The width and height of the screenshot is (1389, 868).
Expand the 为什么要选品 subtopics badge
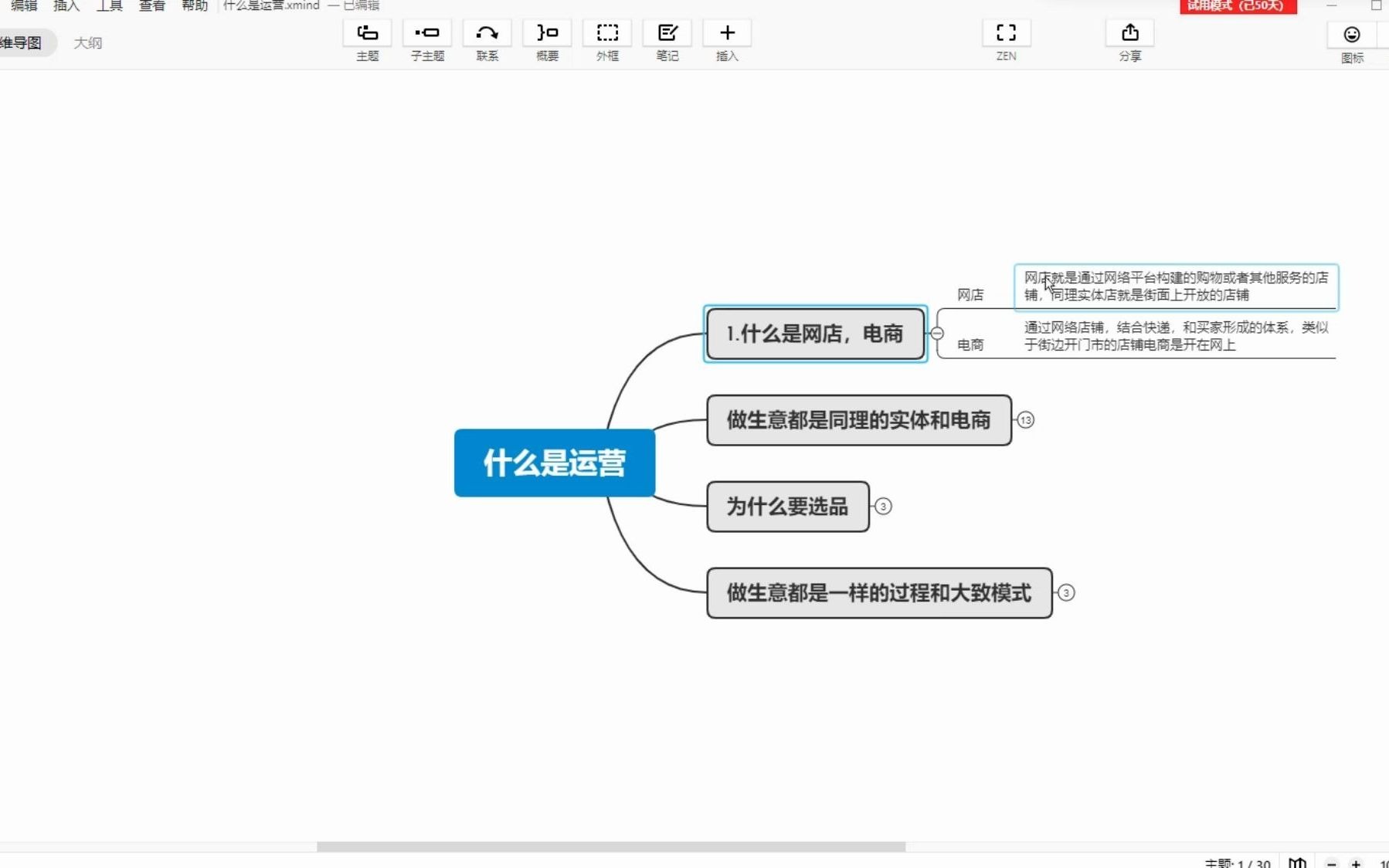[x=883, y=507]
